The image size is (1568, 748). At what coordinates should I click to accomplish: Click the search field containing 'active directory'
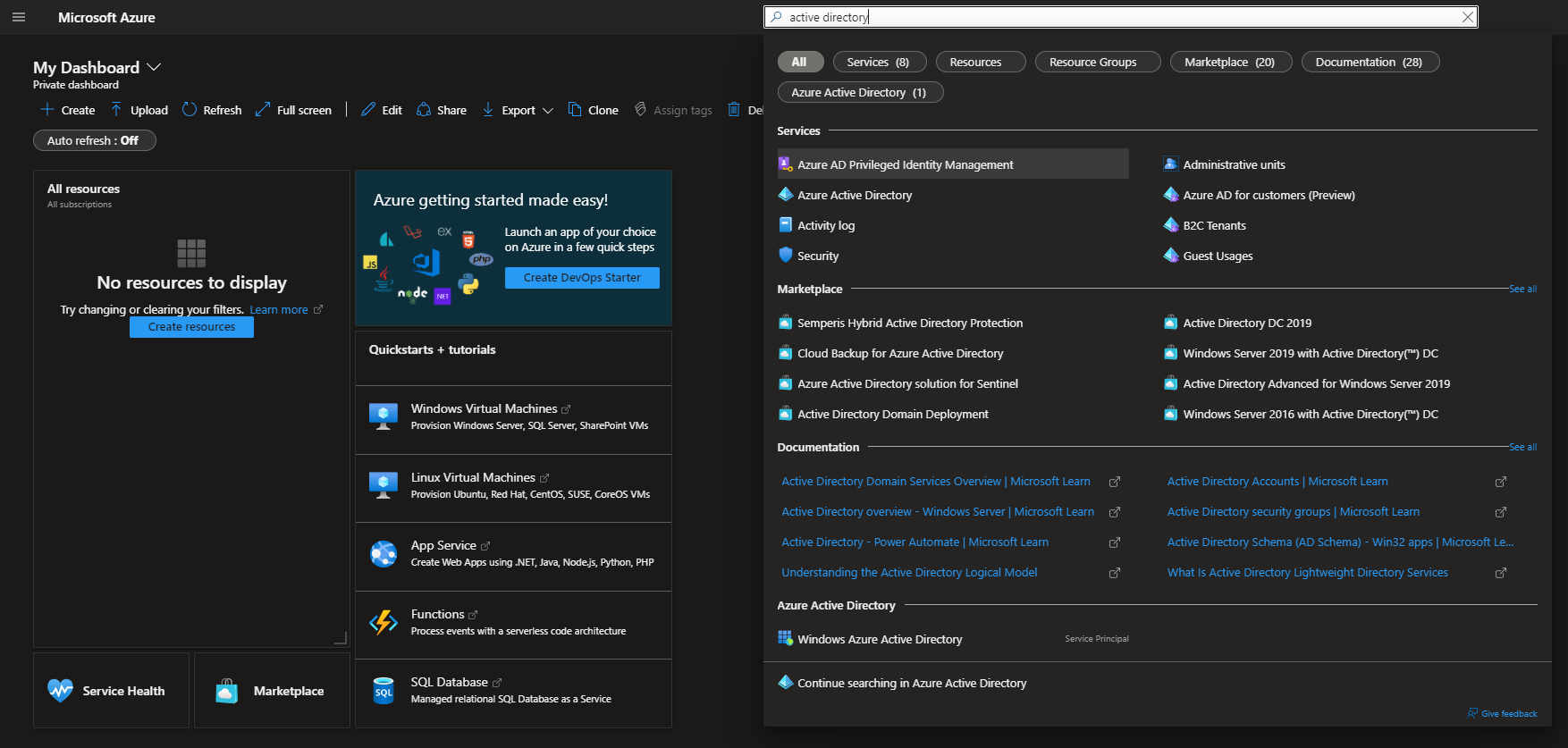pos(1120,17)
